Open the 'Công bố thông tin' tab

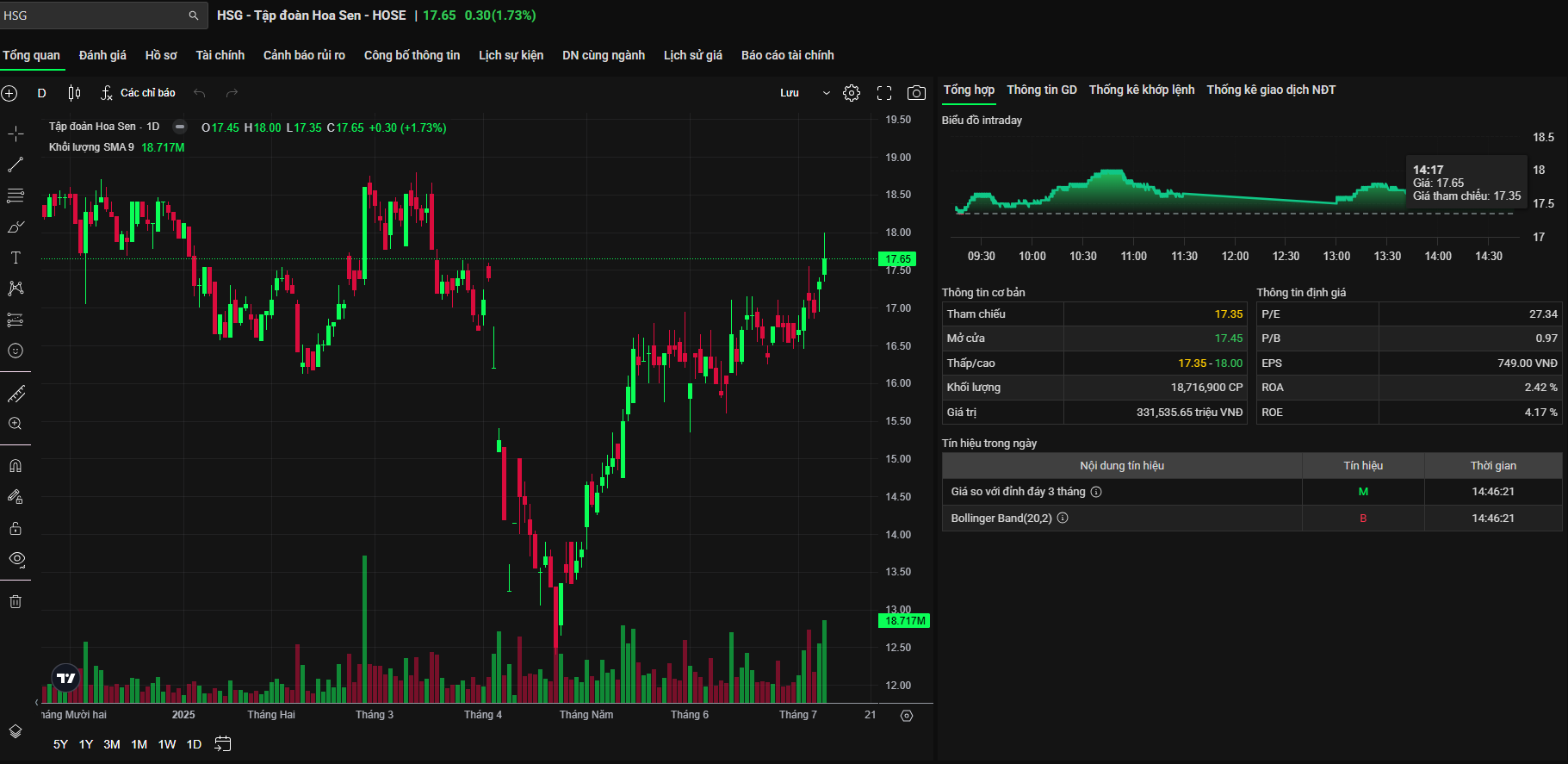(x=412, y=55)
